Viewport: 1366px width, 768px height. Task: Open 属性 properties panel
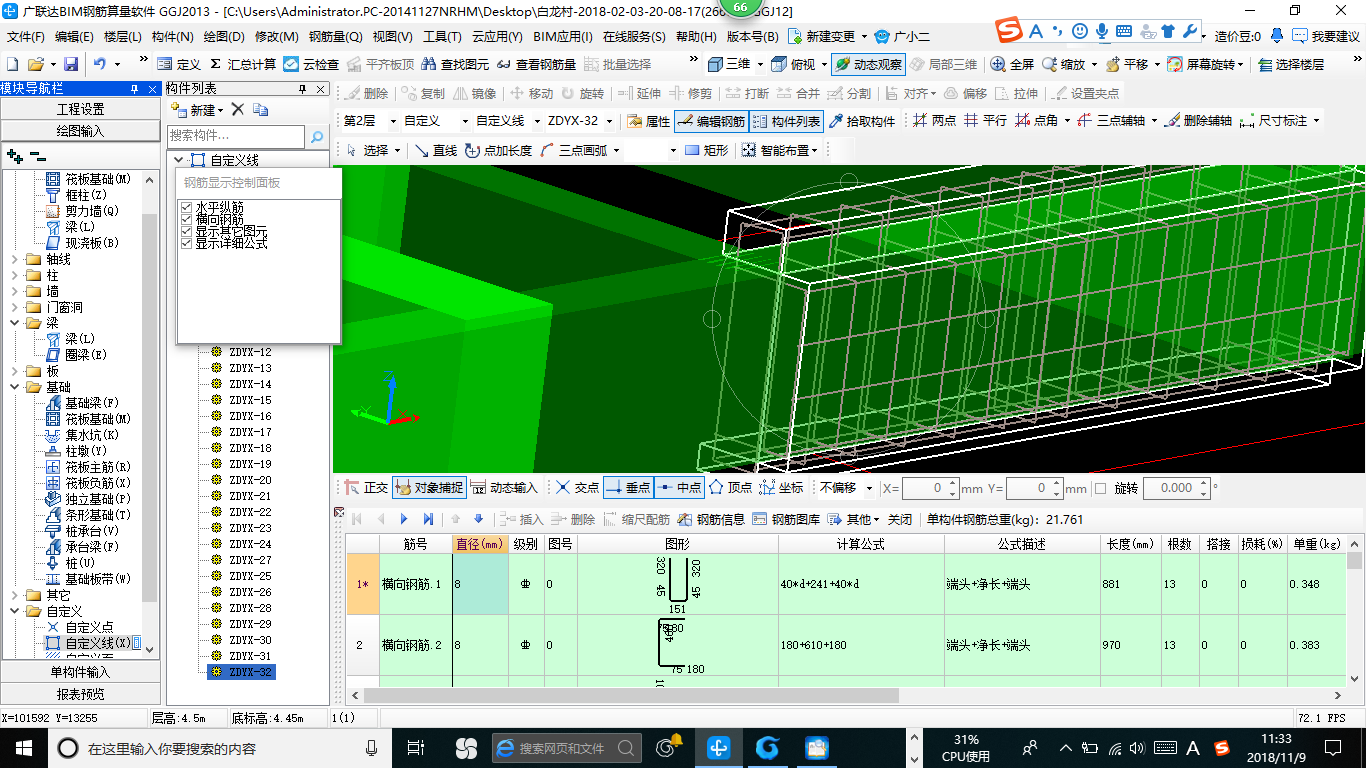click(647, 121)
